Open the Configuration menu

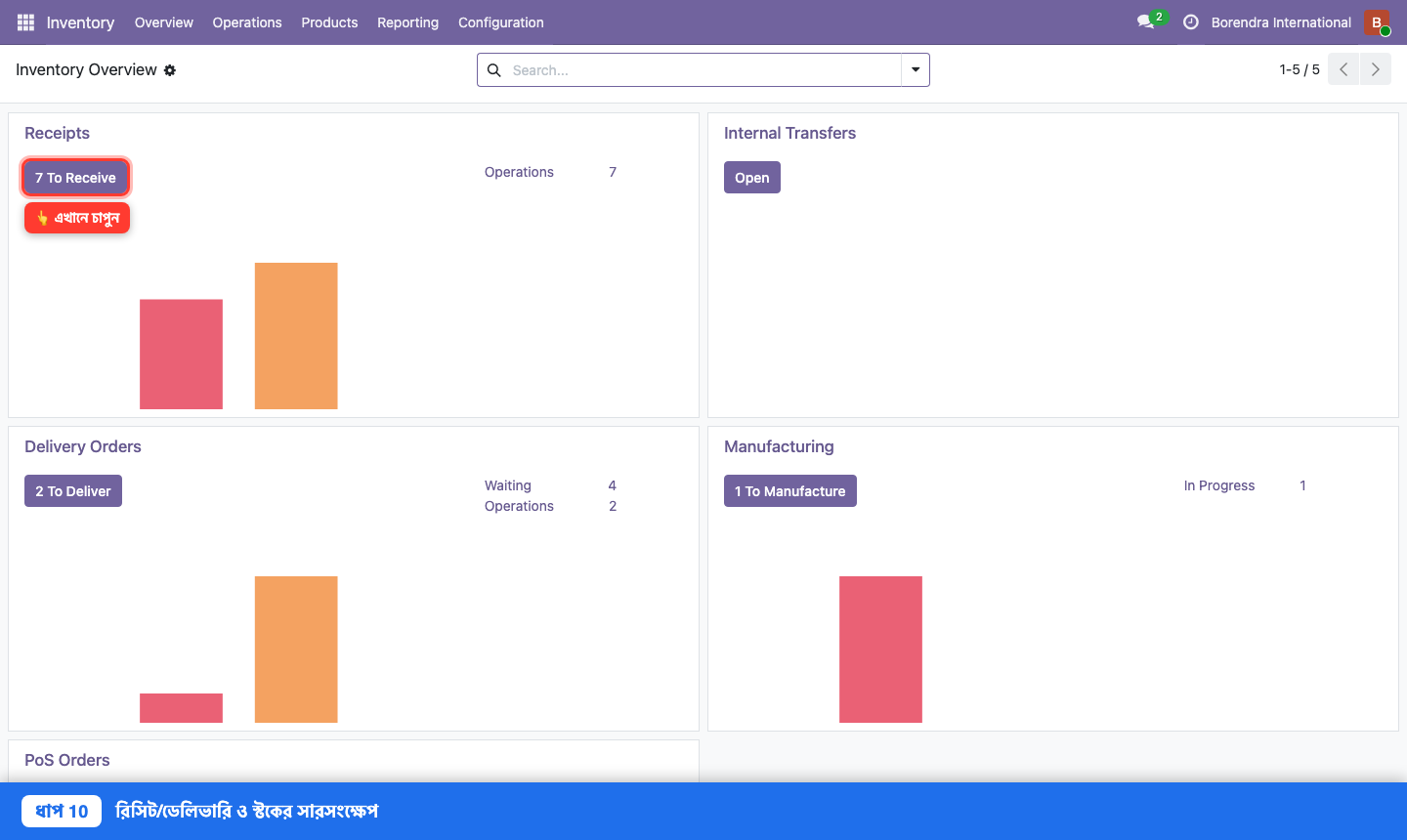click(x=501, y=22)
